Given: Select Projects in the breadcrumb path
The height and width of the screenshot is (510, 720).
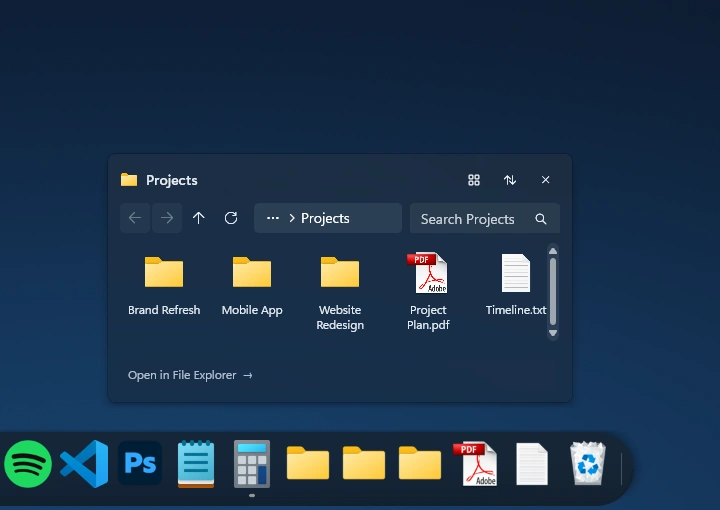Looking at the screenshot, I should tap(325, 219).
